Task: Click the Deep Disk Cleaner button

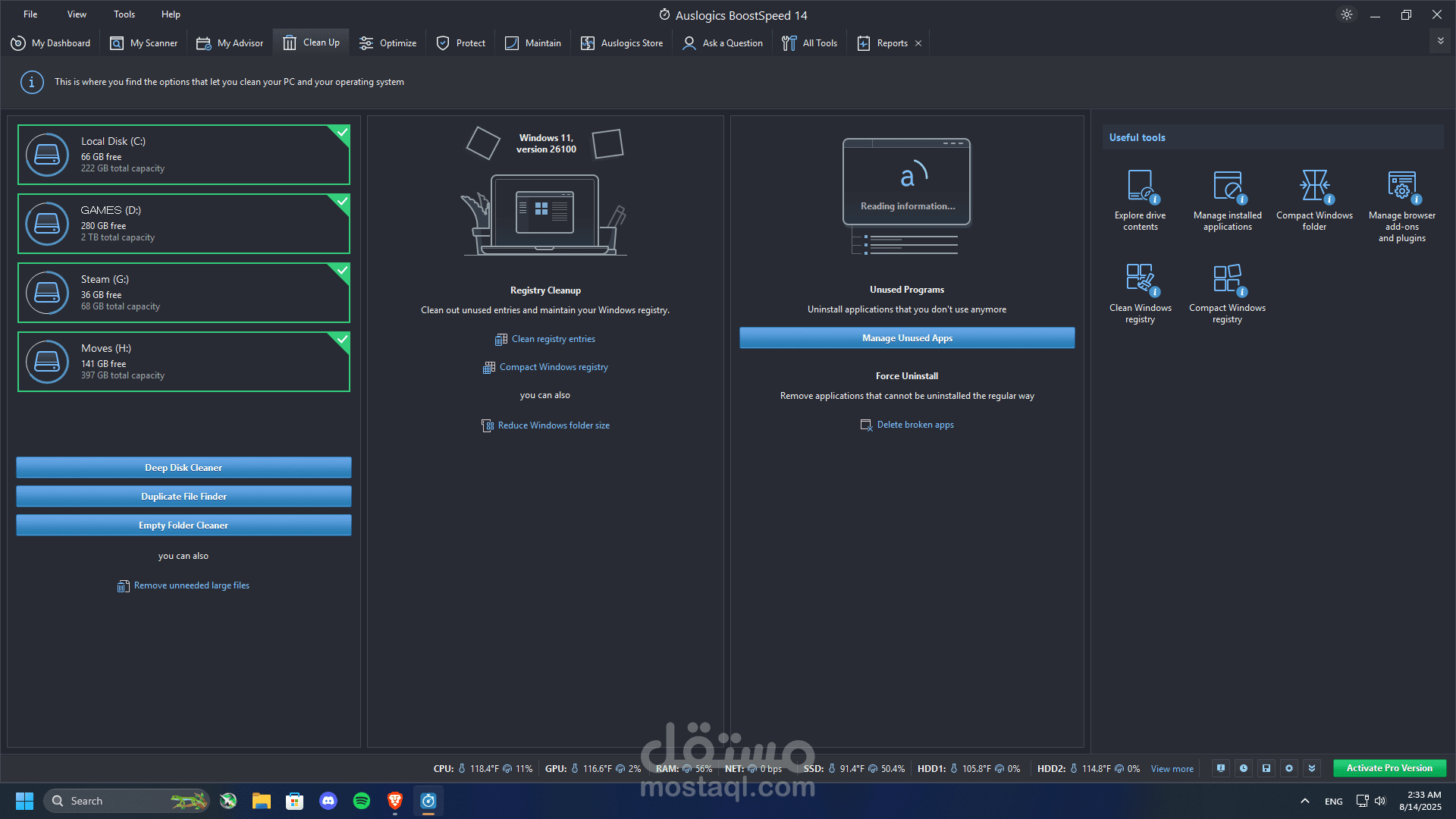Action: tap(184, 468)
